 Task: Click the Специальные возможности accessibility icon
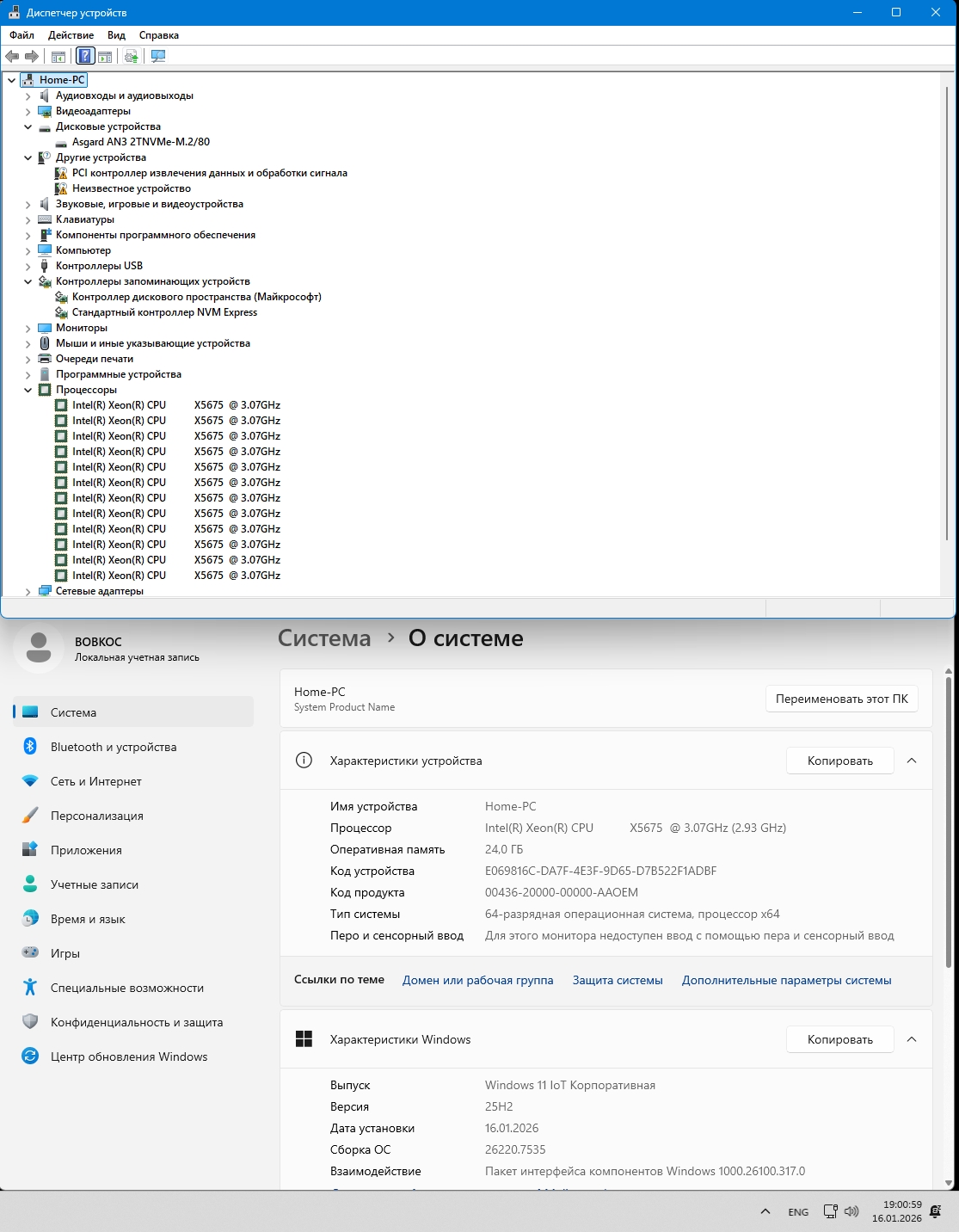30,988
